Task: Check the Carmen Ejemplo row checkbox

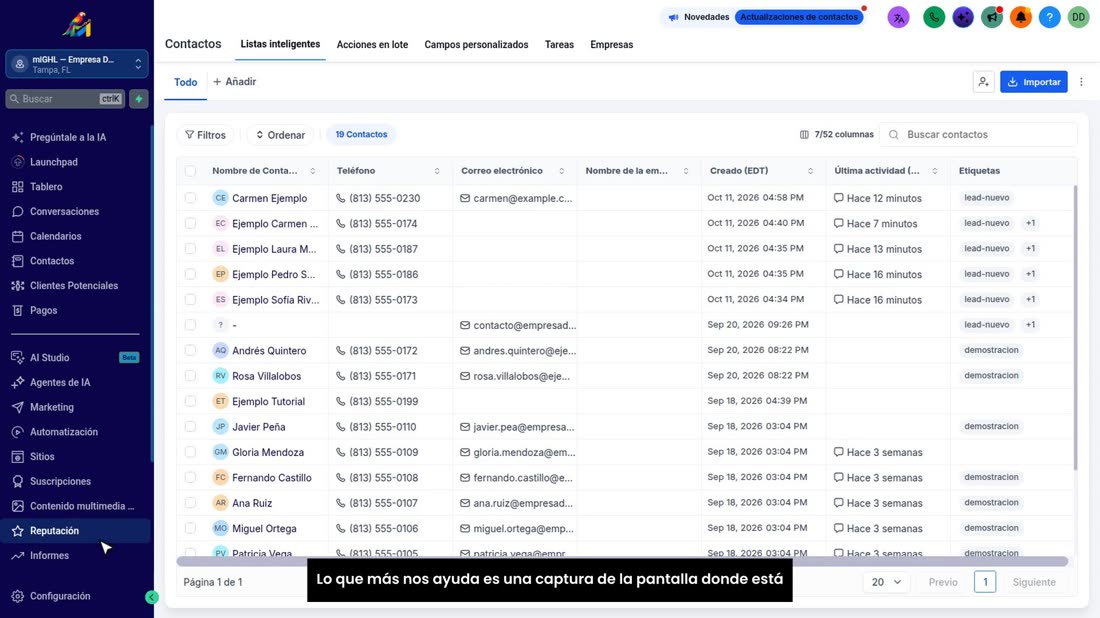Action: pos(191,199)
